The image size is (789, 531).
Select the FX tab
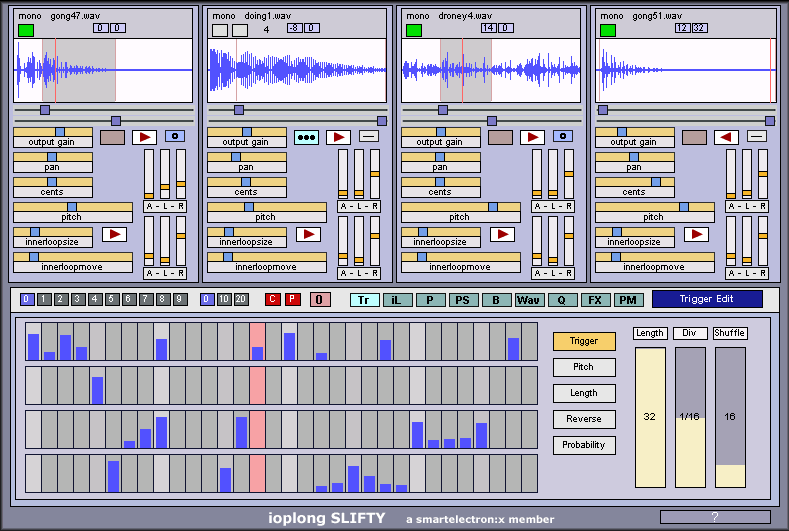pos(595,299)
